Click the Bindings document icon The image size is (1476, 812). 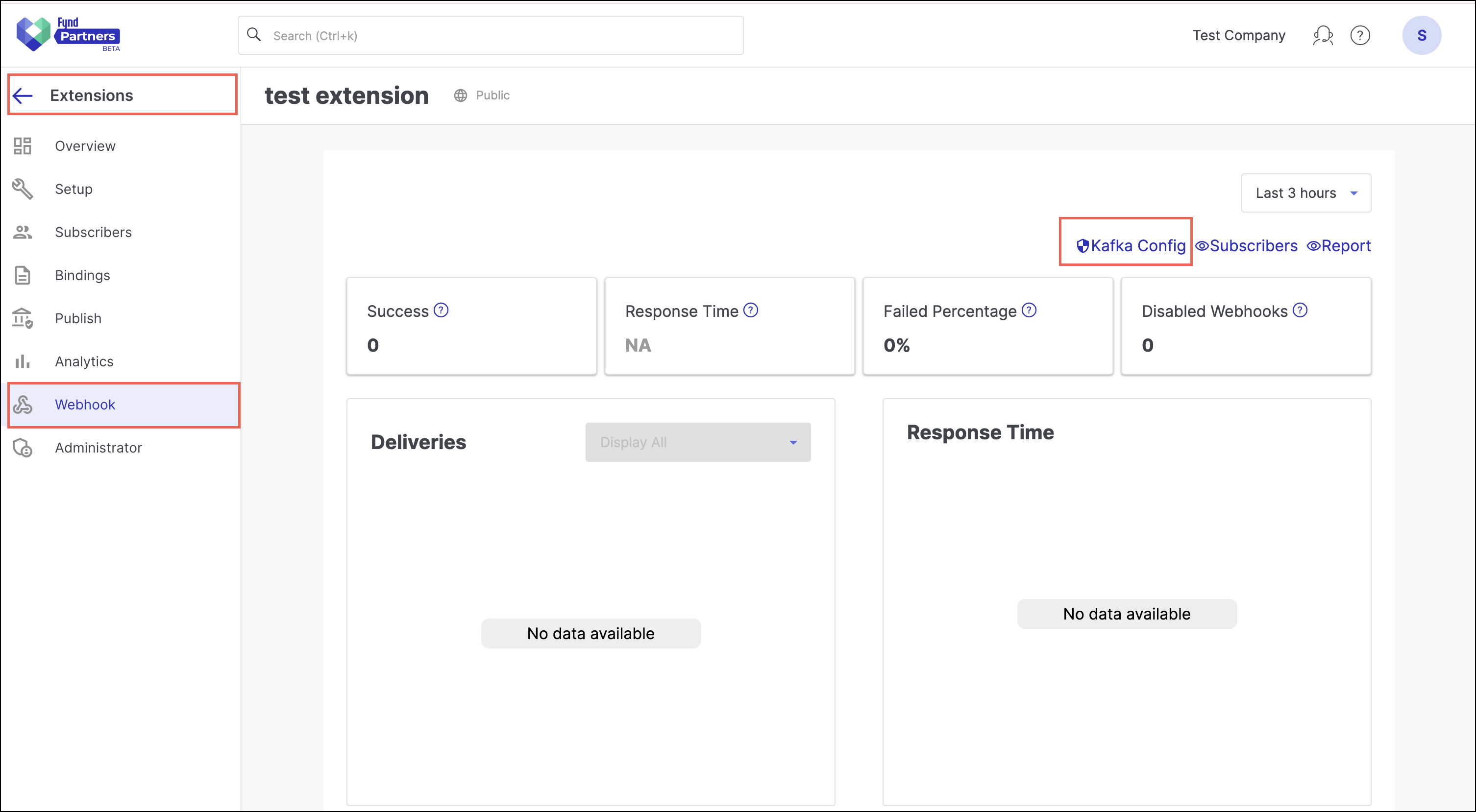(x=23, y=275)
